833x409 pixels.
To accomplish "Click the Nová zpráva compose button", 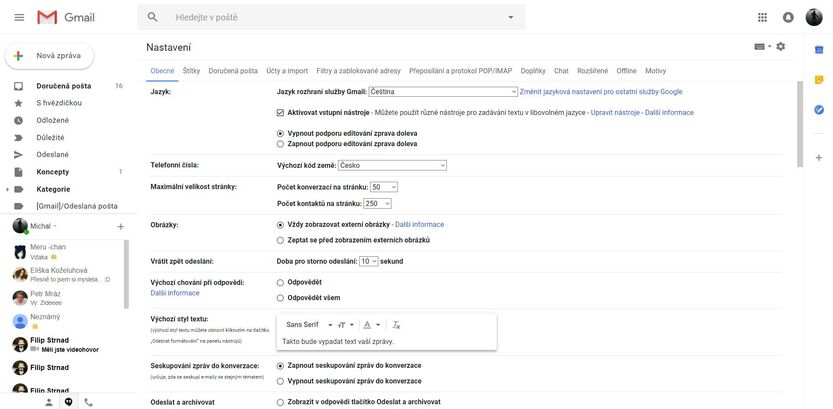I will pyautogui.click(x=49, y=56).
